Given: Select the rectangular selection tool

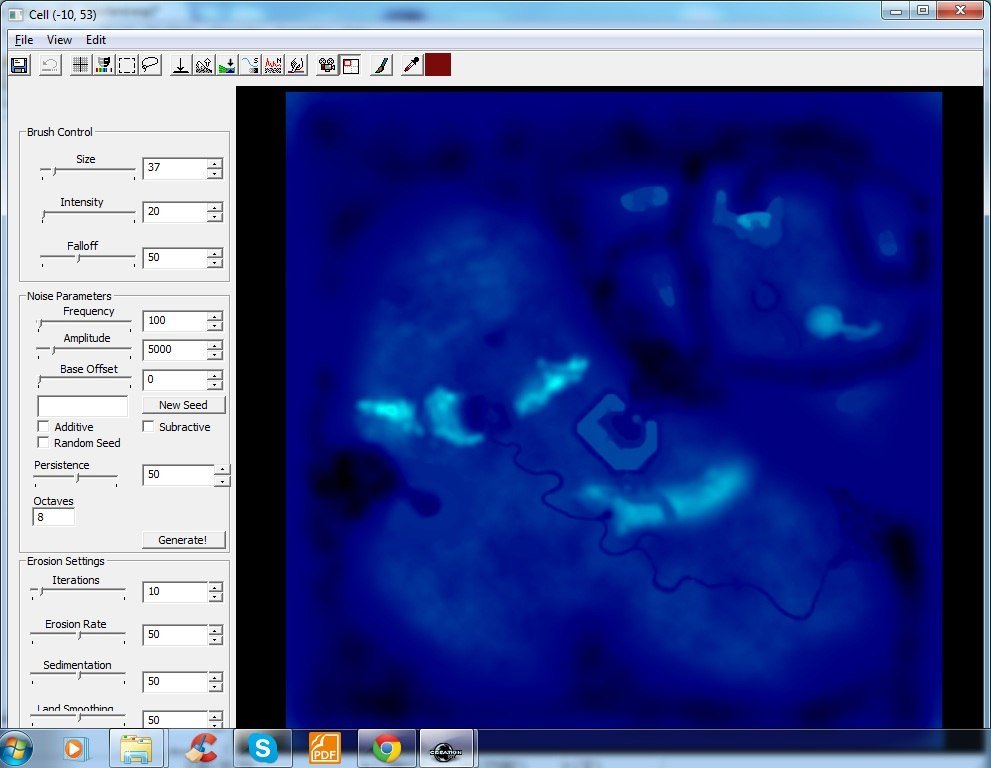Looking at the screenshot, I should coord(127,65).
